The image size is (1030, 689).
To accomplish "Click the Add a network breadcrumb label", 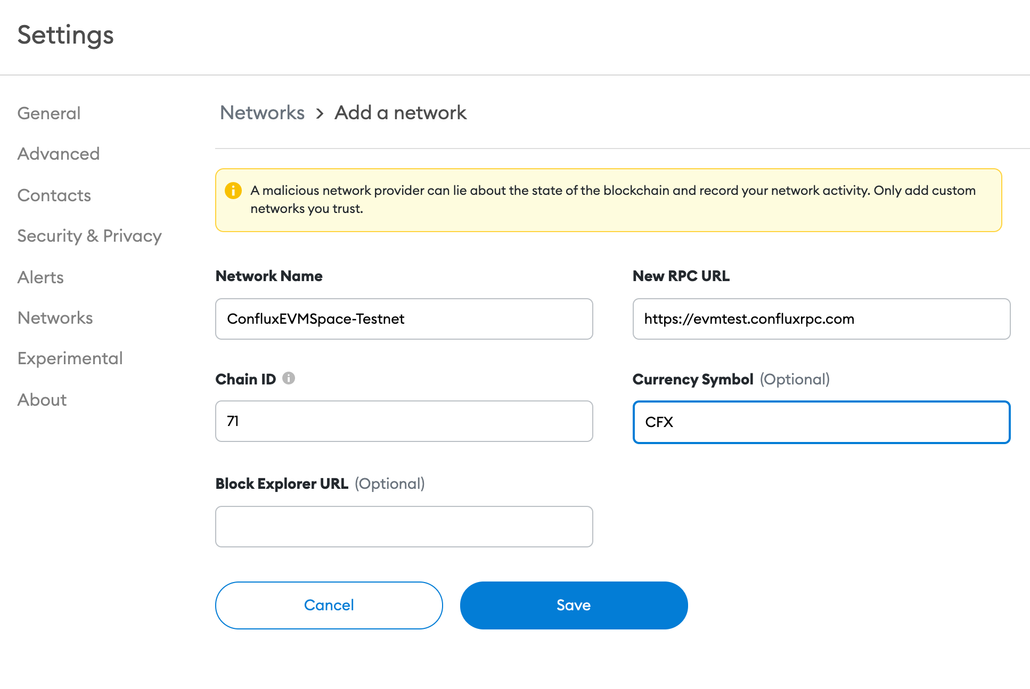I will (400, 113).
